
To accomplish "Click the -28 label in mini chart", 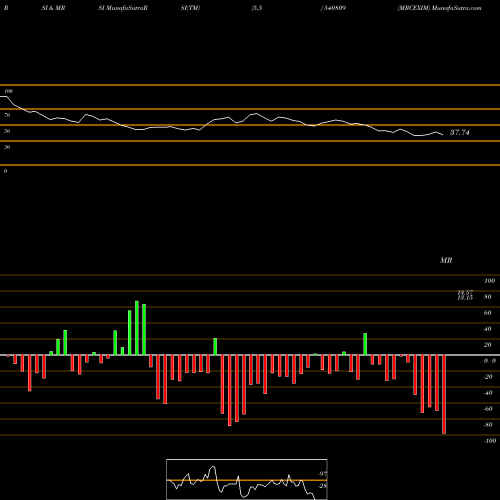I will (x=323, y=486).
